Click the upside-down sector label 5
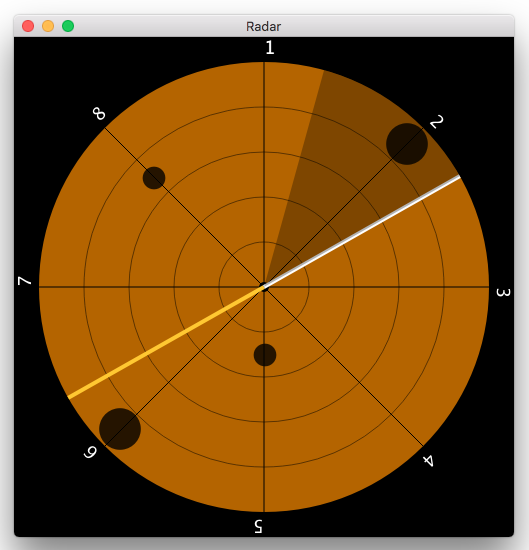529x550 pixels. [258, 526]
